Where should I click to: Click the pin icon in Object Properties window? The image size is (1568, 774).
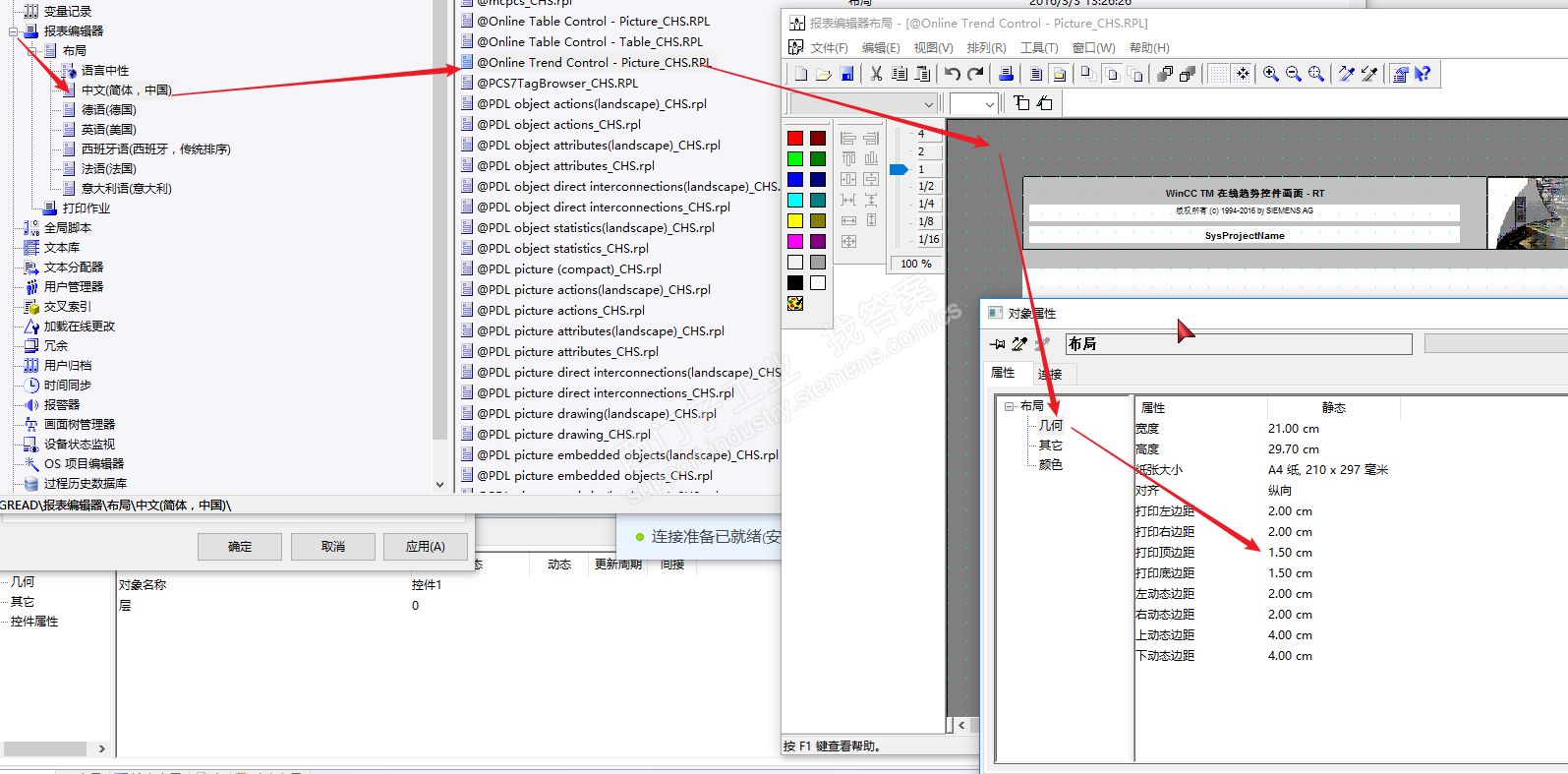pyautogui.click(x=997, y=343)
